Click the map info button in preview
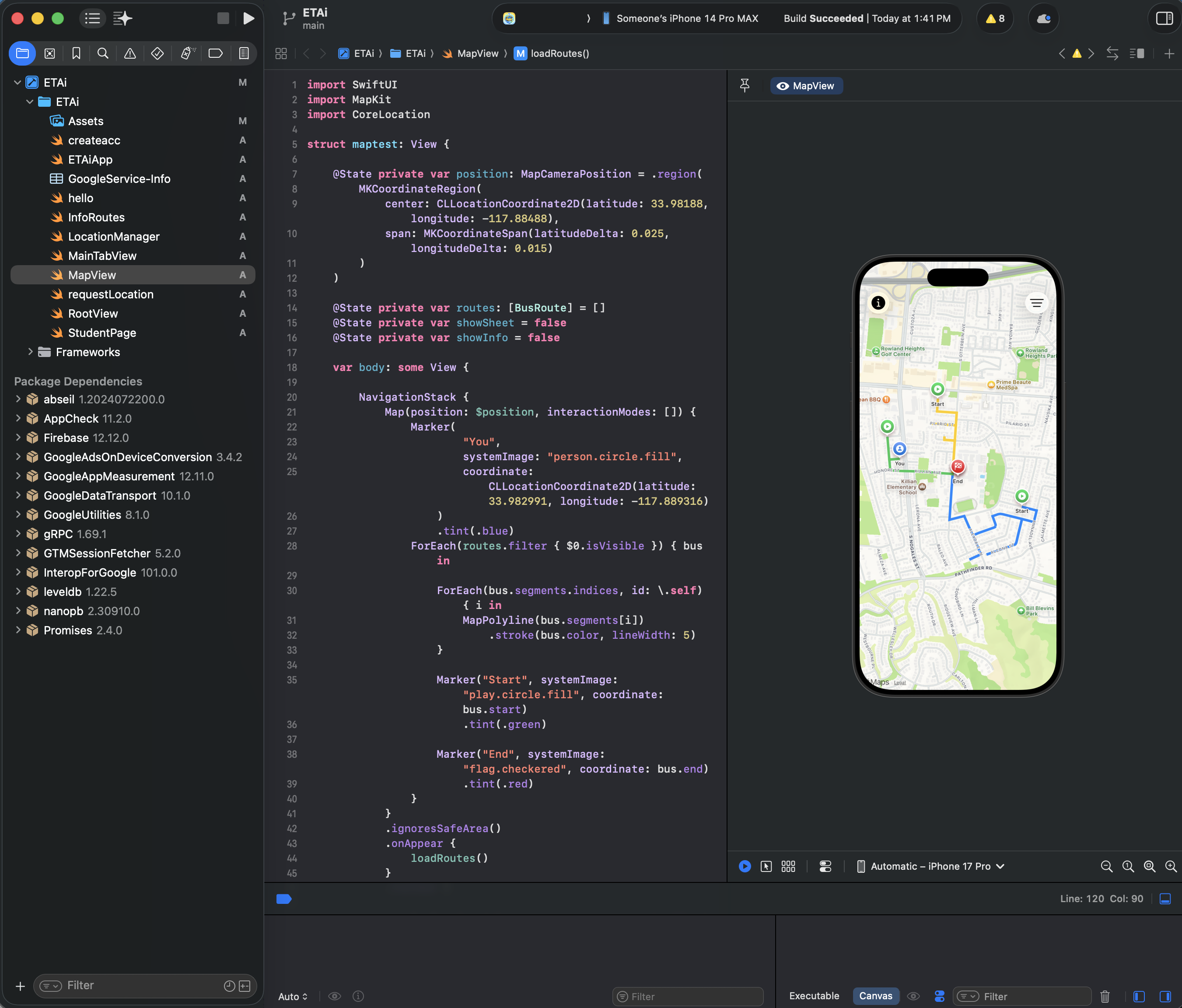Image resolution: width=1182 pixels, height=1008 pixels. [878, 303]
